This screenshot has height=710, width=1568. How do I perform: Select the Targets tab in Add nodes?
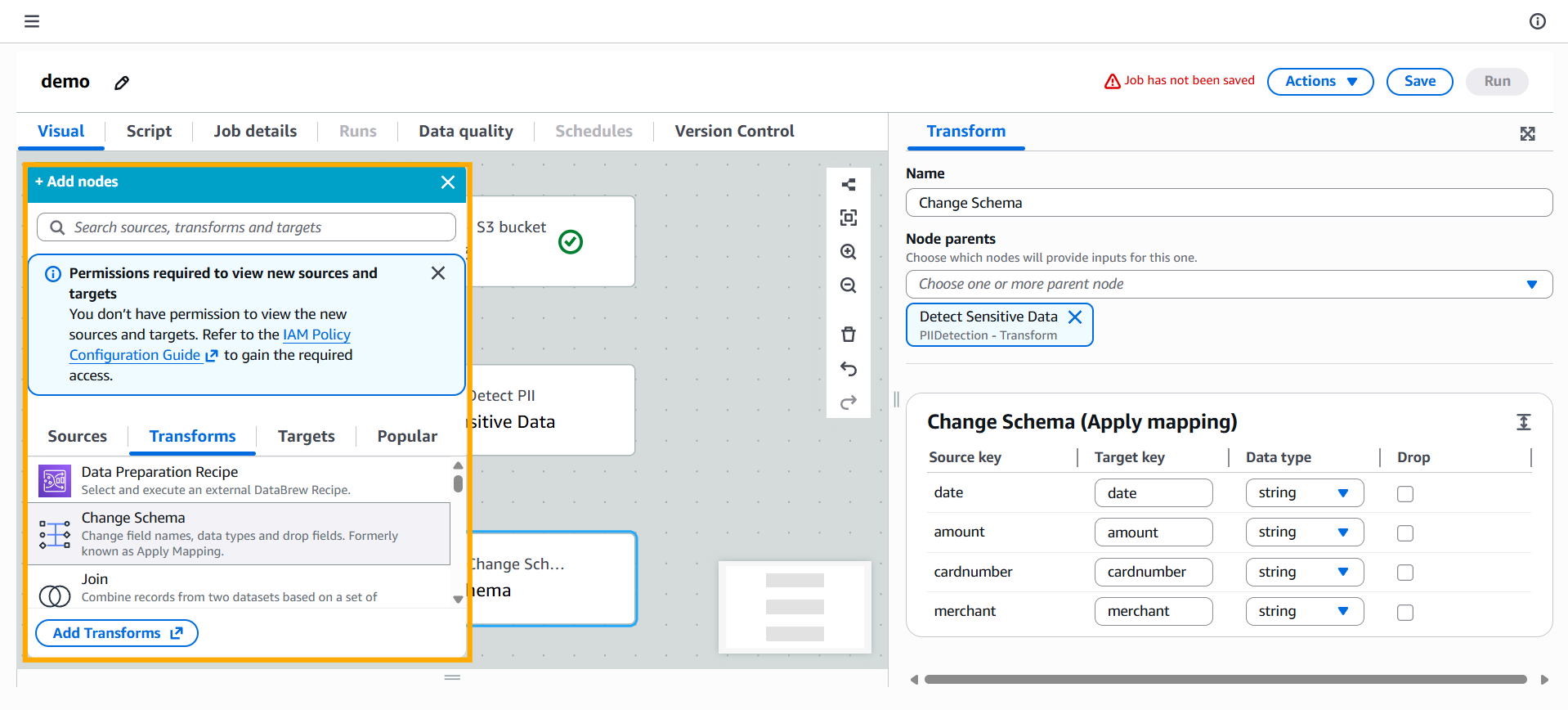tap(307, 437)
